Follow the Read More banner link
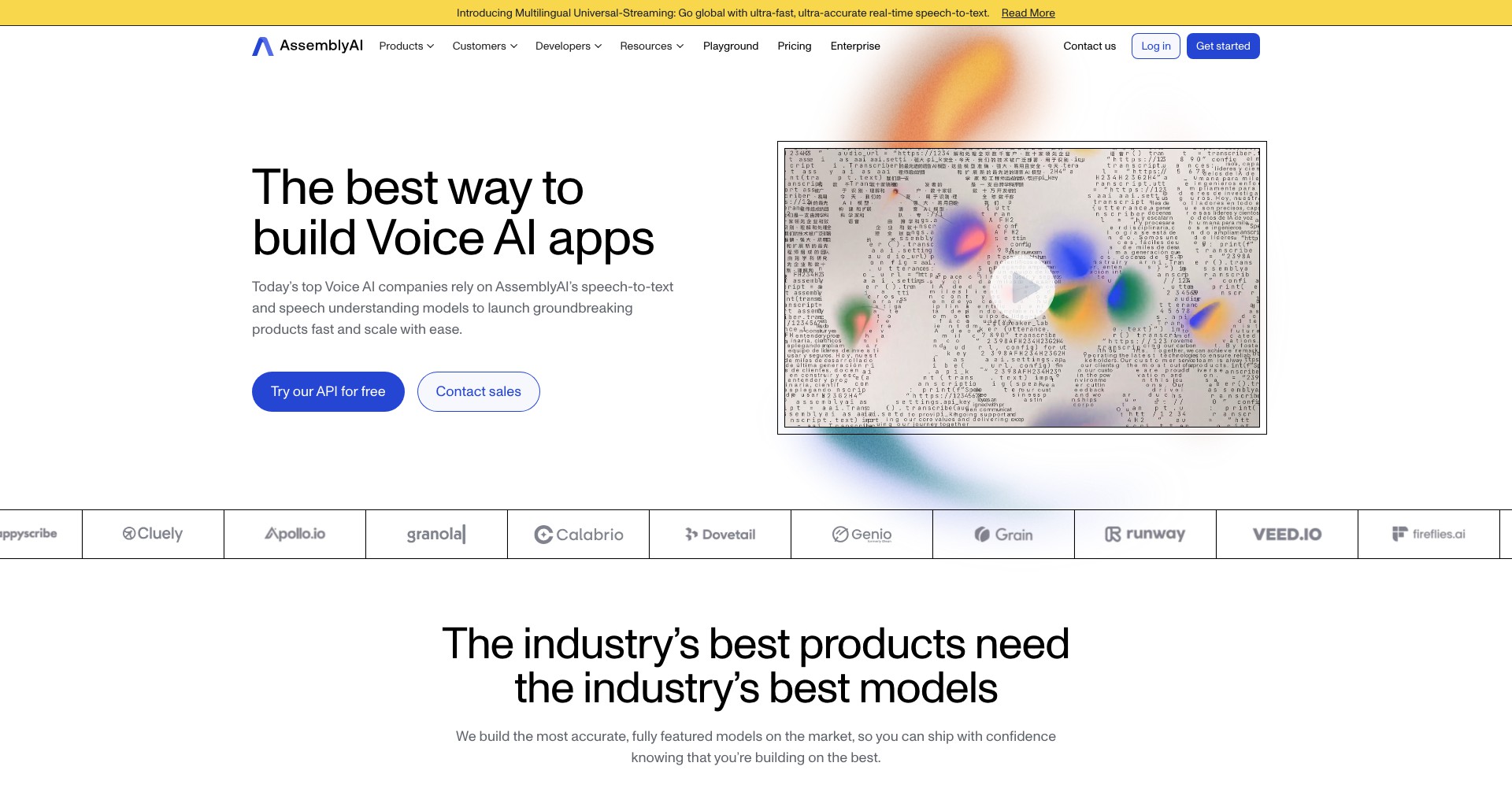Image resolution: width=1512 pixels, height=796 pixels. point(1028,13)
